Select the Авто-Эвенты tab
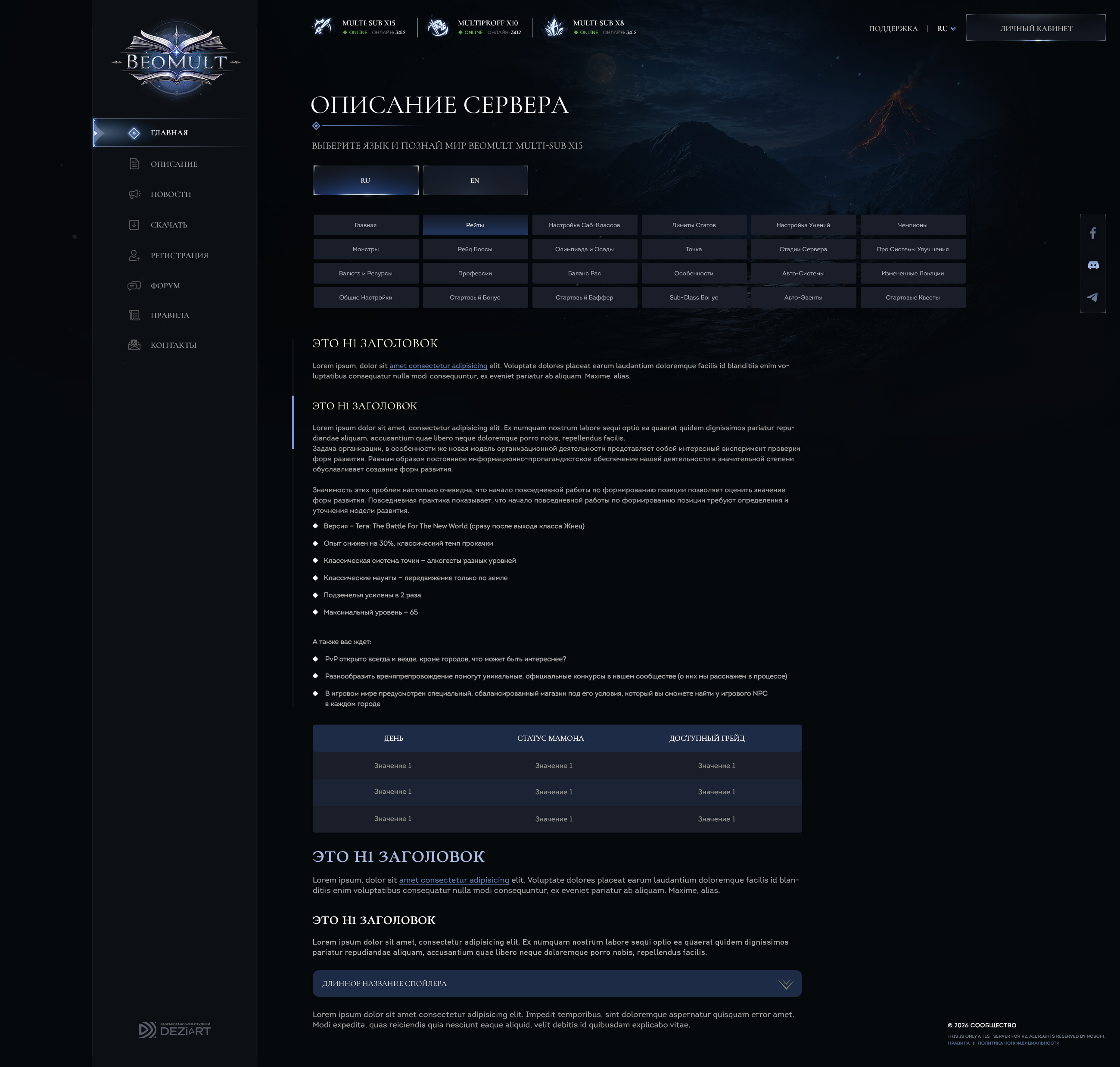Image resolution: width=1120 pixels, height=1067 pixels. (803, 297)
